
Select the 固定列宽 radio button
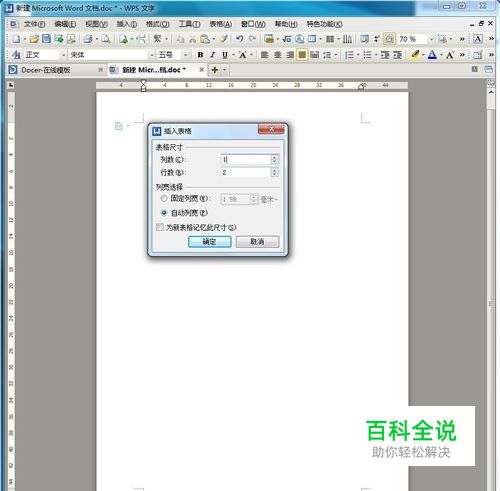[x=164, y=199]
